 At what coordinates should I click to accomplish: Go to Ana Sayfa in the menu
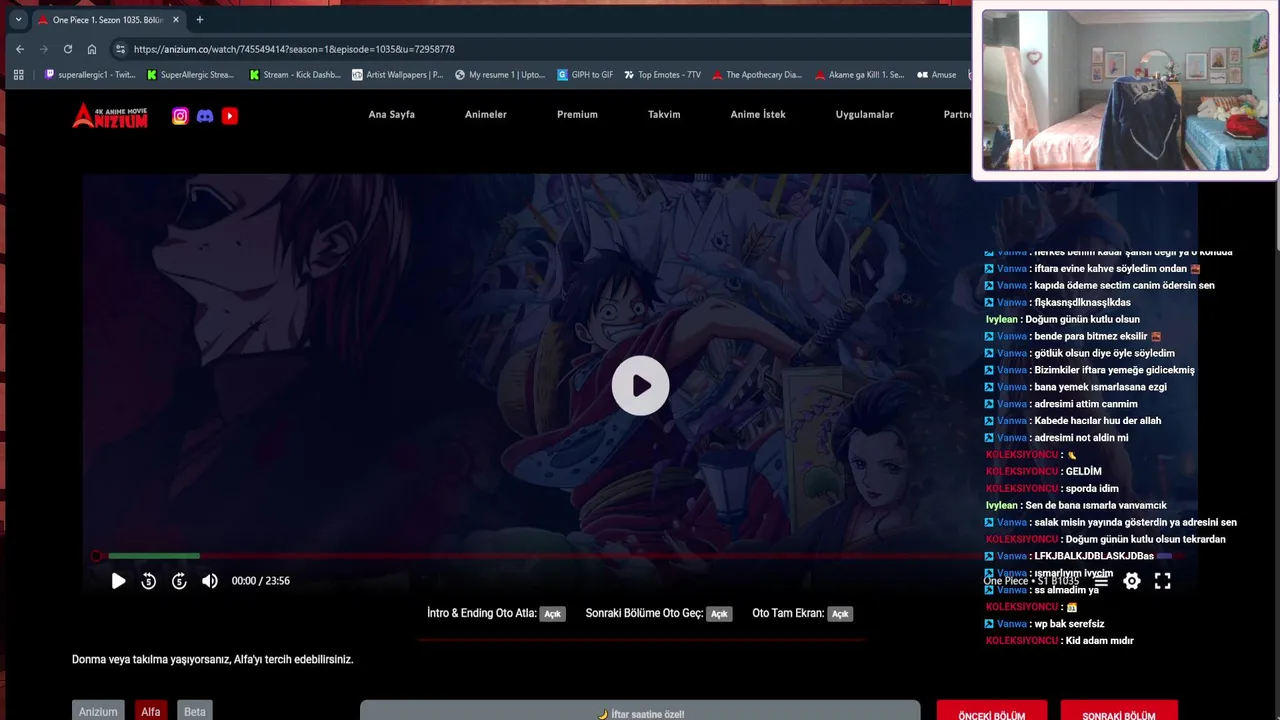point(391,114)
